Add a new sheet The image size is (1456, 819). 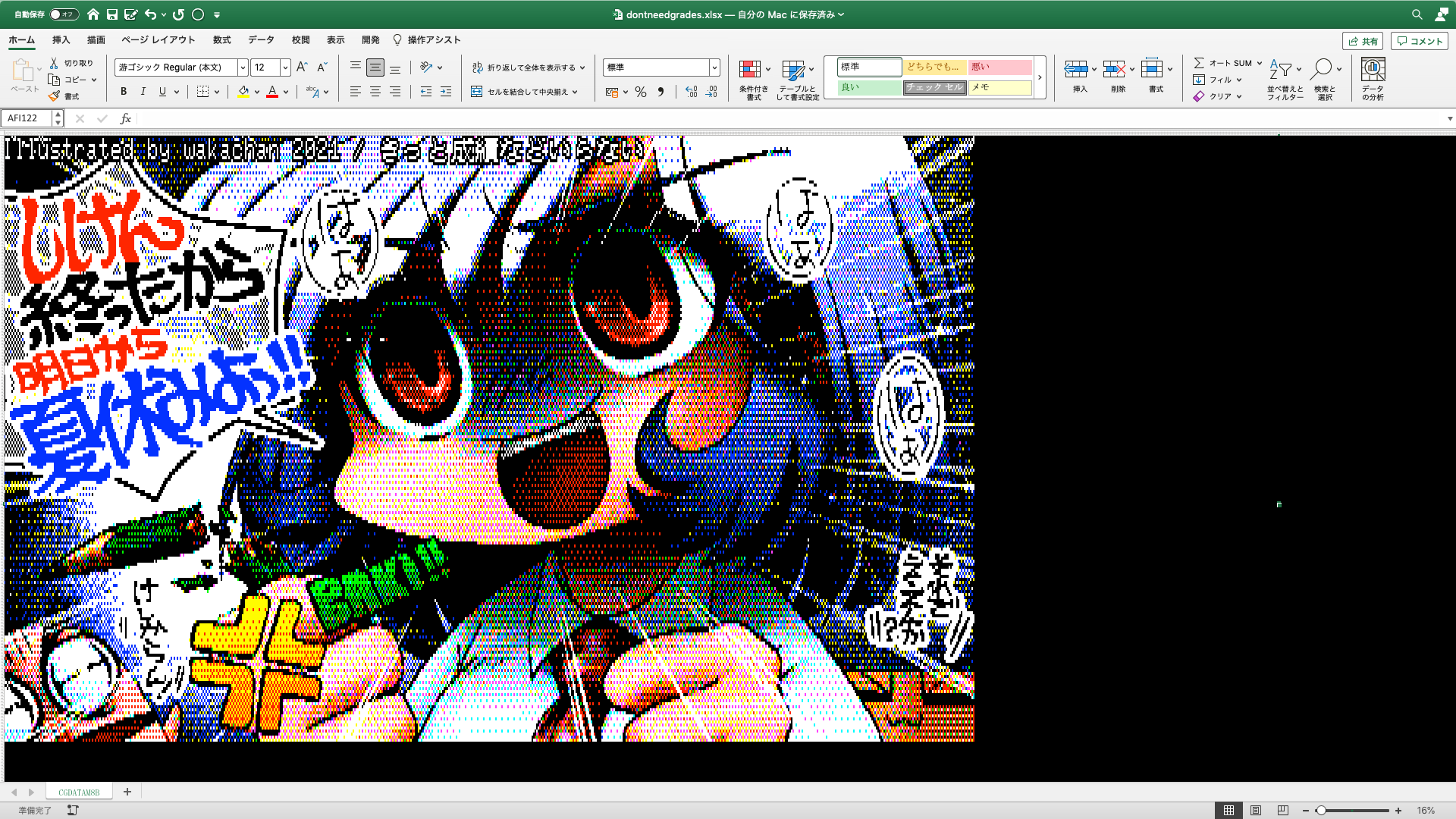127,792
